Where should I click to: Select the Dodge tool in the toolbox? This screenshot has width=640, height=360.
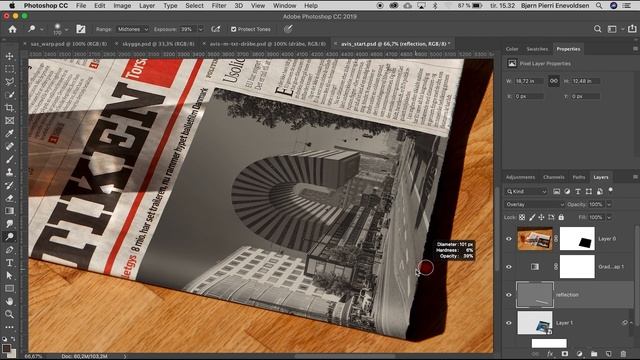point(9,237)
